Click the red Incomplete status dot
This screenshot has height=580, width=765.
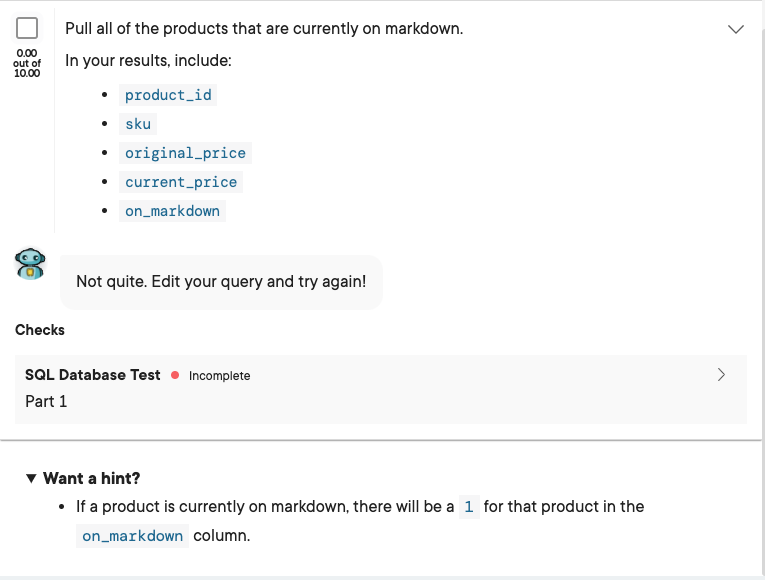tap(175, 376)
